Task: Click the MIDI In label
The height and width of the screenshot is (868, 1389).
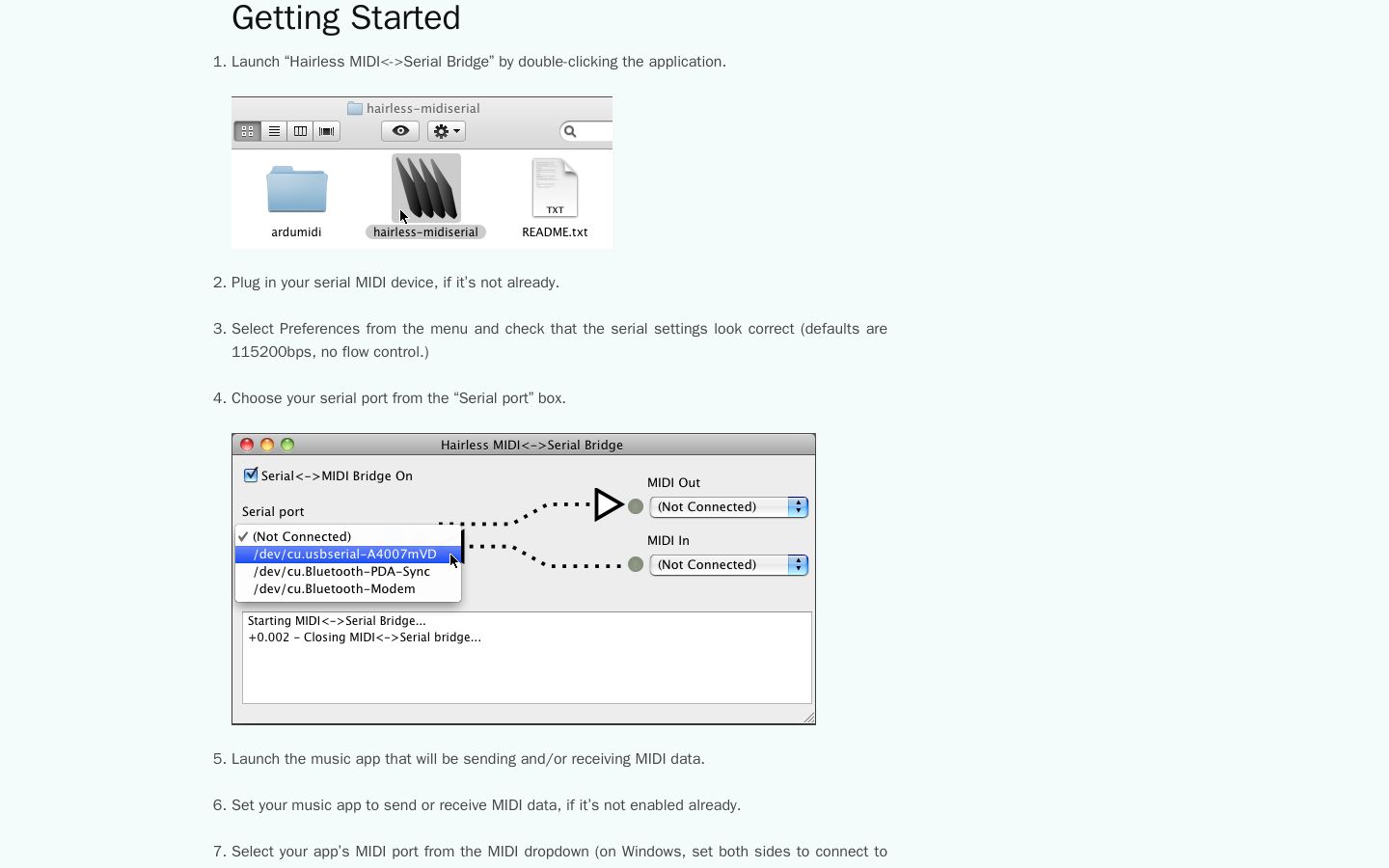Action: tap(668, 541)
